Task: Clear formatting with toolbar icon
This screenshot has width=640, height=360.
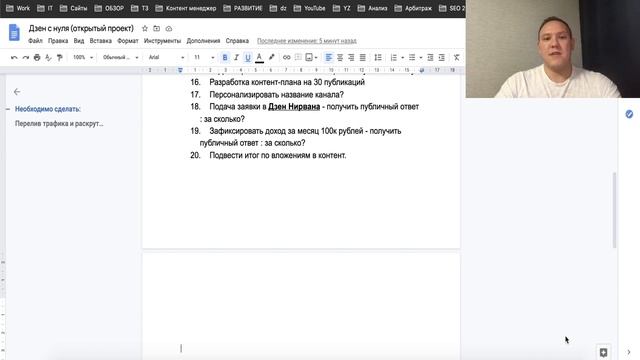Action: coord(456,58)
